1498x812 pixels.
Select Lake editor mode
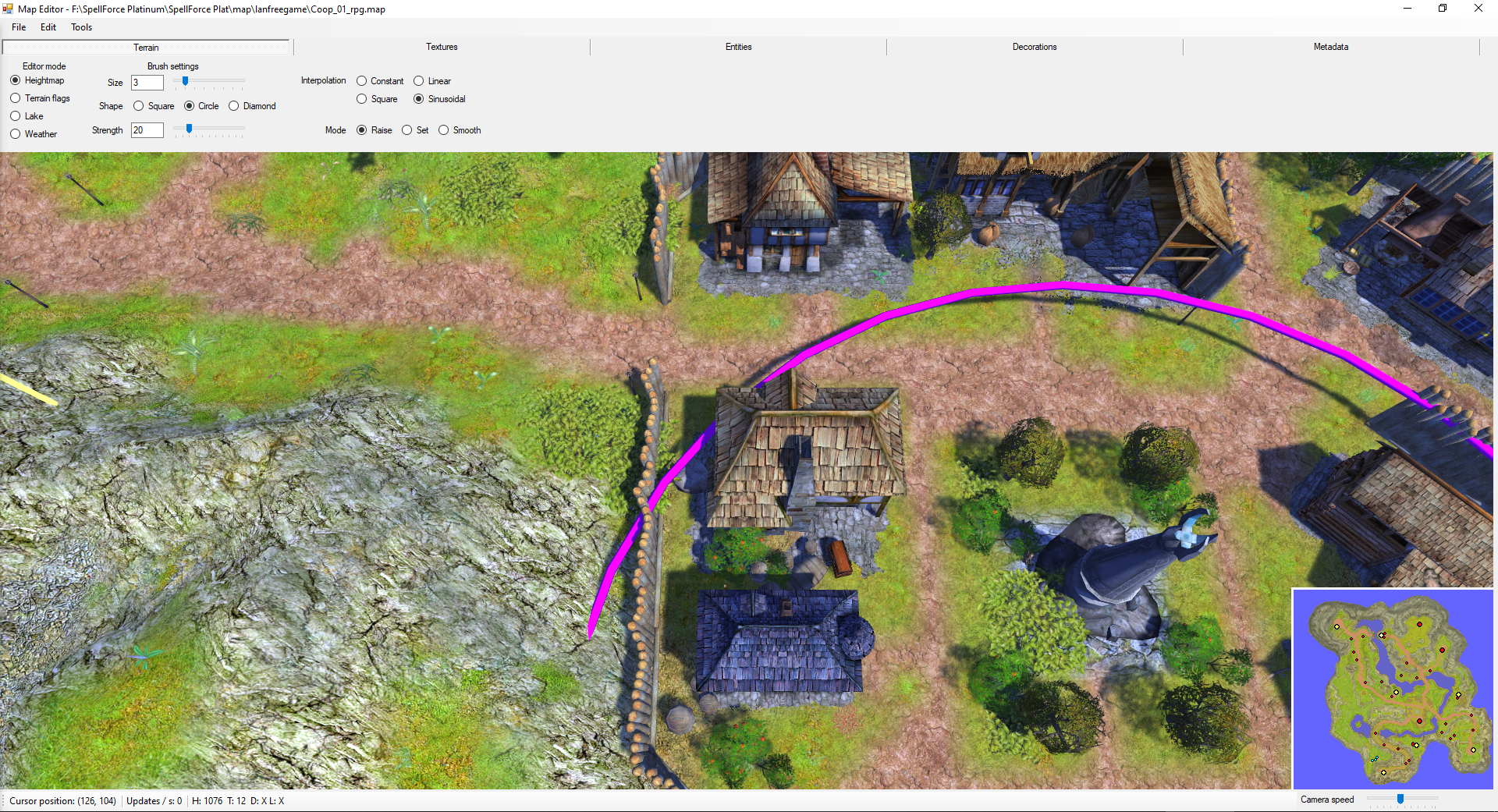point(27,116)
